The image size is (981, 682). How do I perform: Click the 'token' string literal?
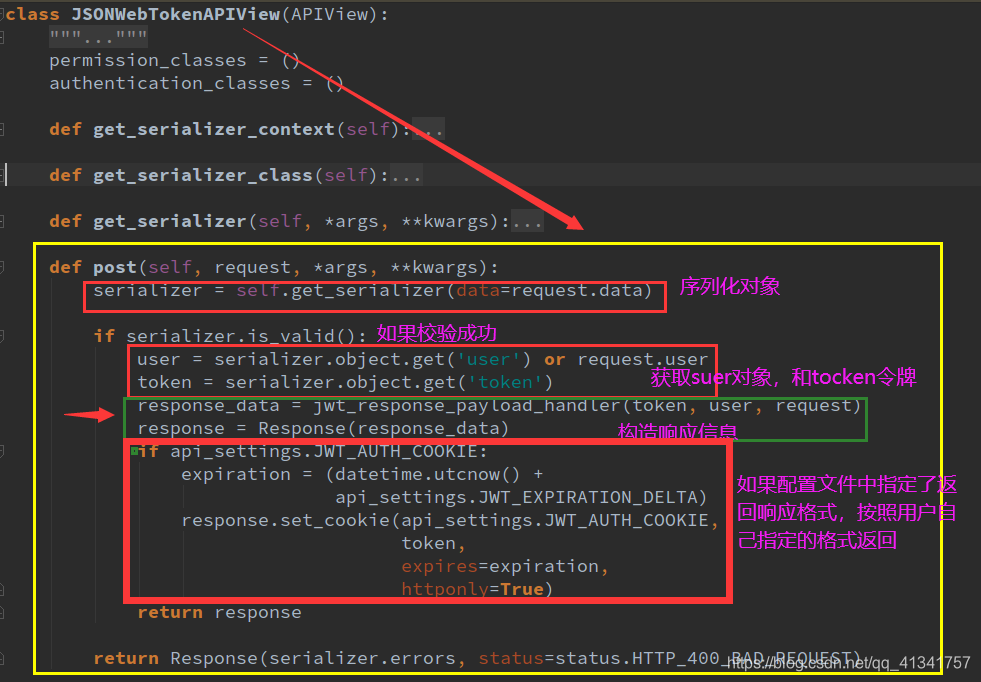[x=505, y=382]
